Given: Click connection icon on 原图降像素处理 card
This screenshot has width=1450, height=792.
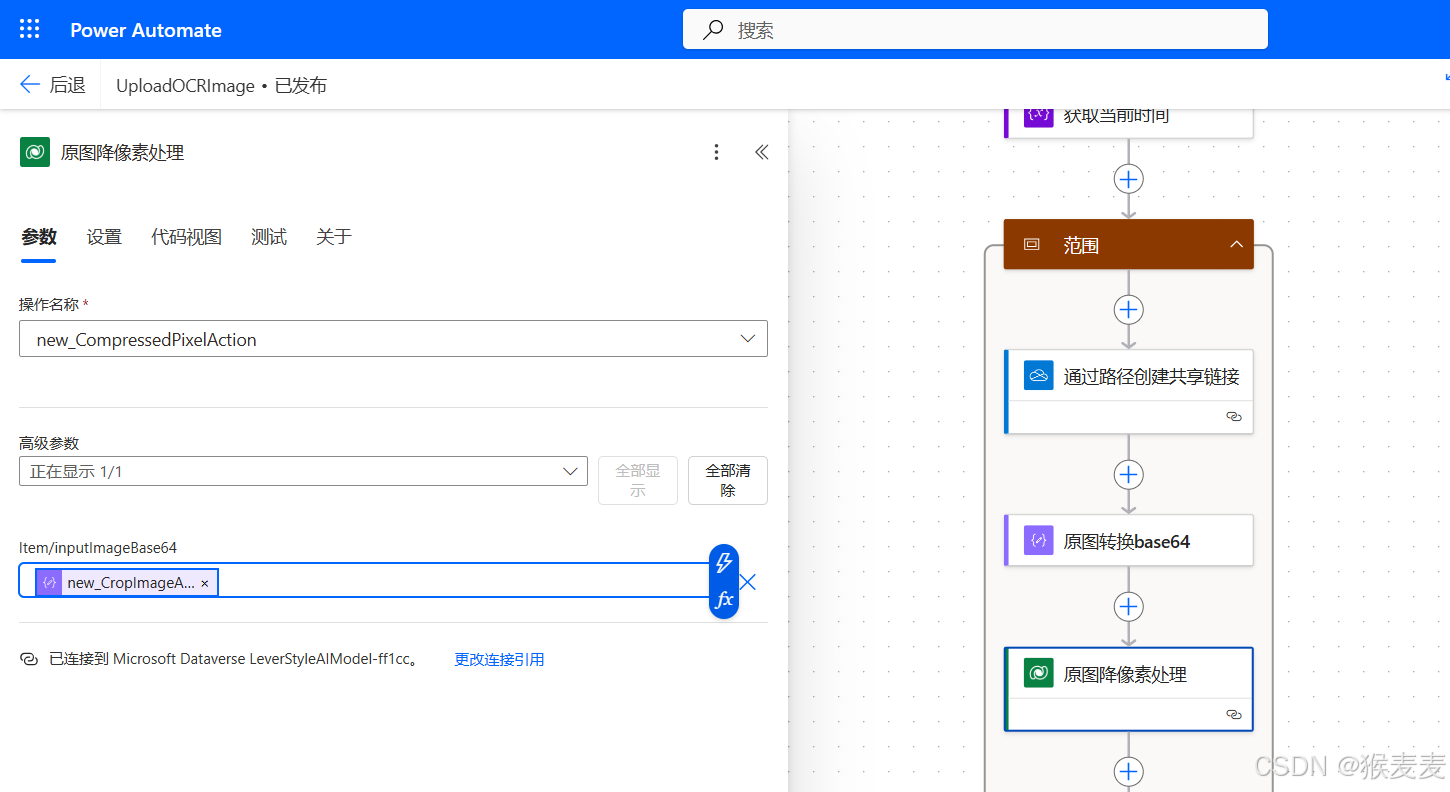Looking at the screenshot, I should point(1234,715).
